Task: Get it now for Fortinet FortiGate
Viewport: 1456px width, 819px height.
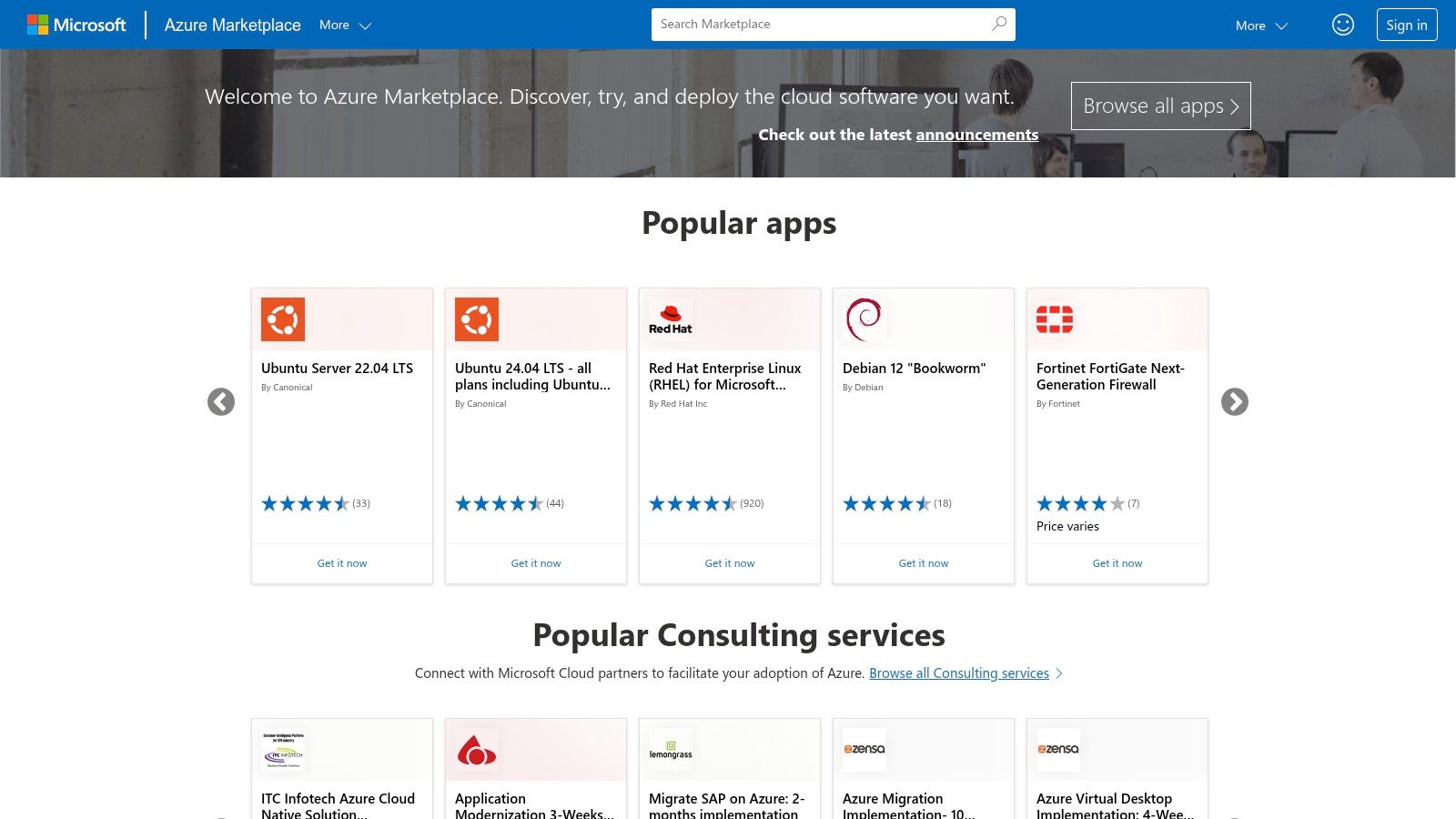Action: click(1117, 563)
